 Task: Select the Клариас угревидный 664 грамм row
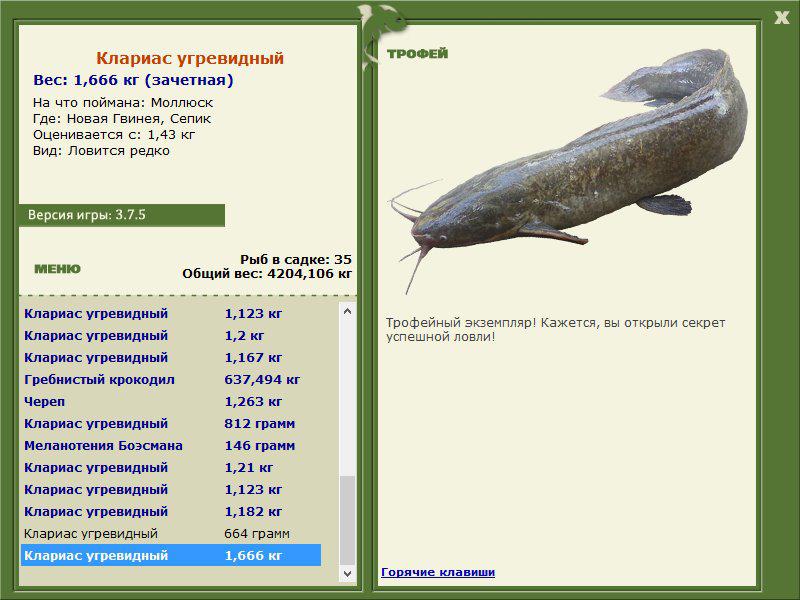[171, 534]
